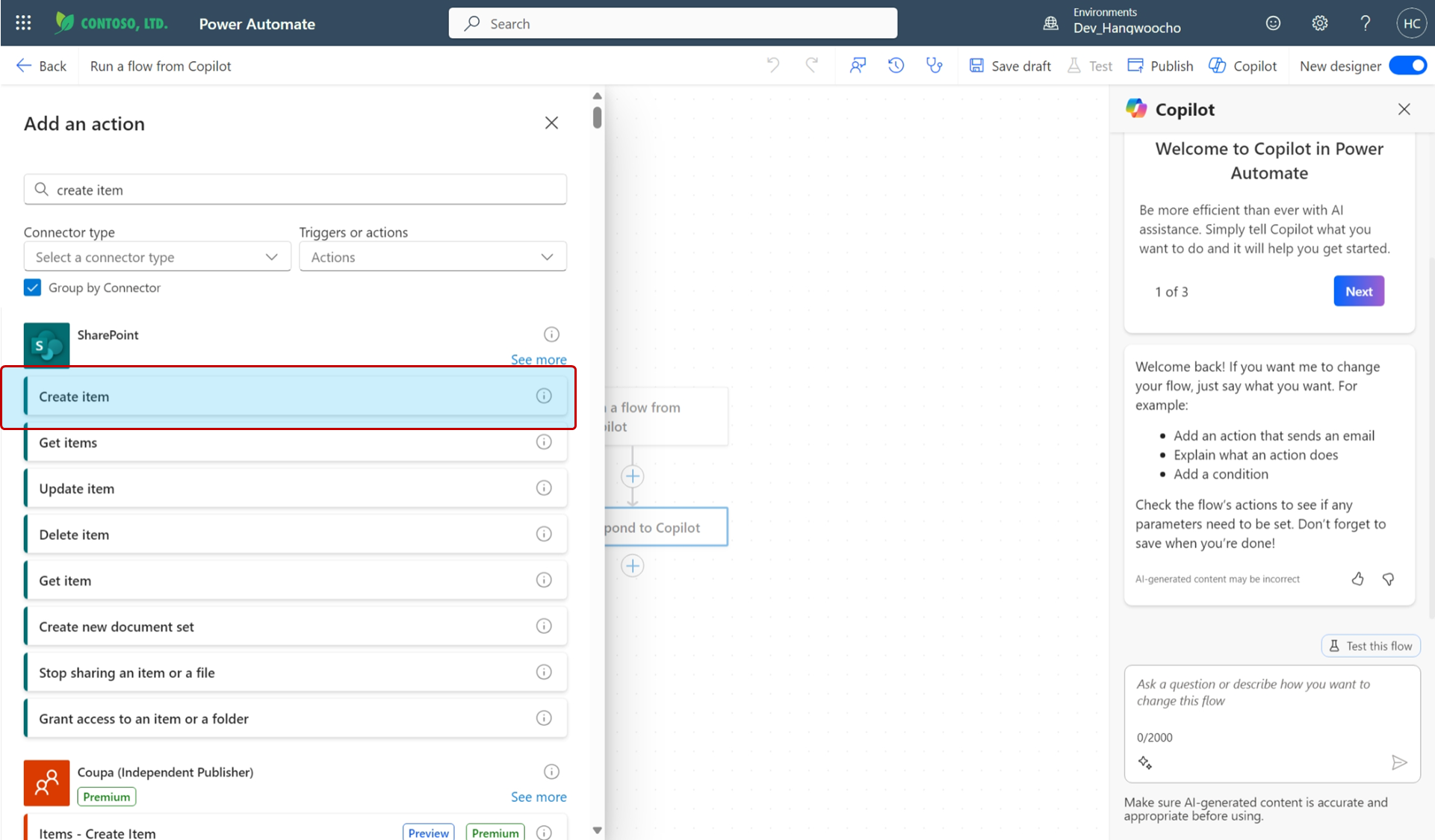
Task: Open the send feedback comments icon
Action: point(858,66)
